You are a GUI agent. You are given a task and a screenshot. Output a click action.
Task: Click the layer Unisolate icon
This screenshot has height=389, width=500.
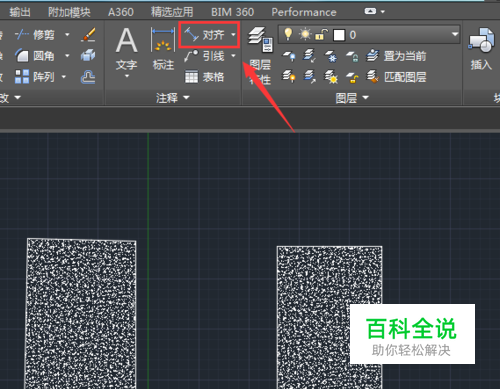click(x=309, y=77)
